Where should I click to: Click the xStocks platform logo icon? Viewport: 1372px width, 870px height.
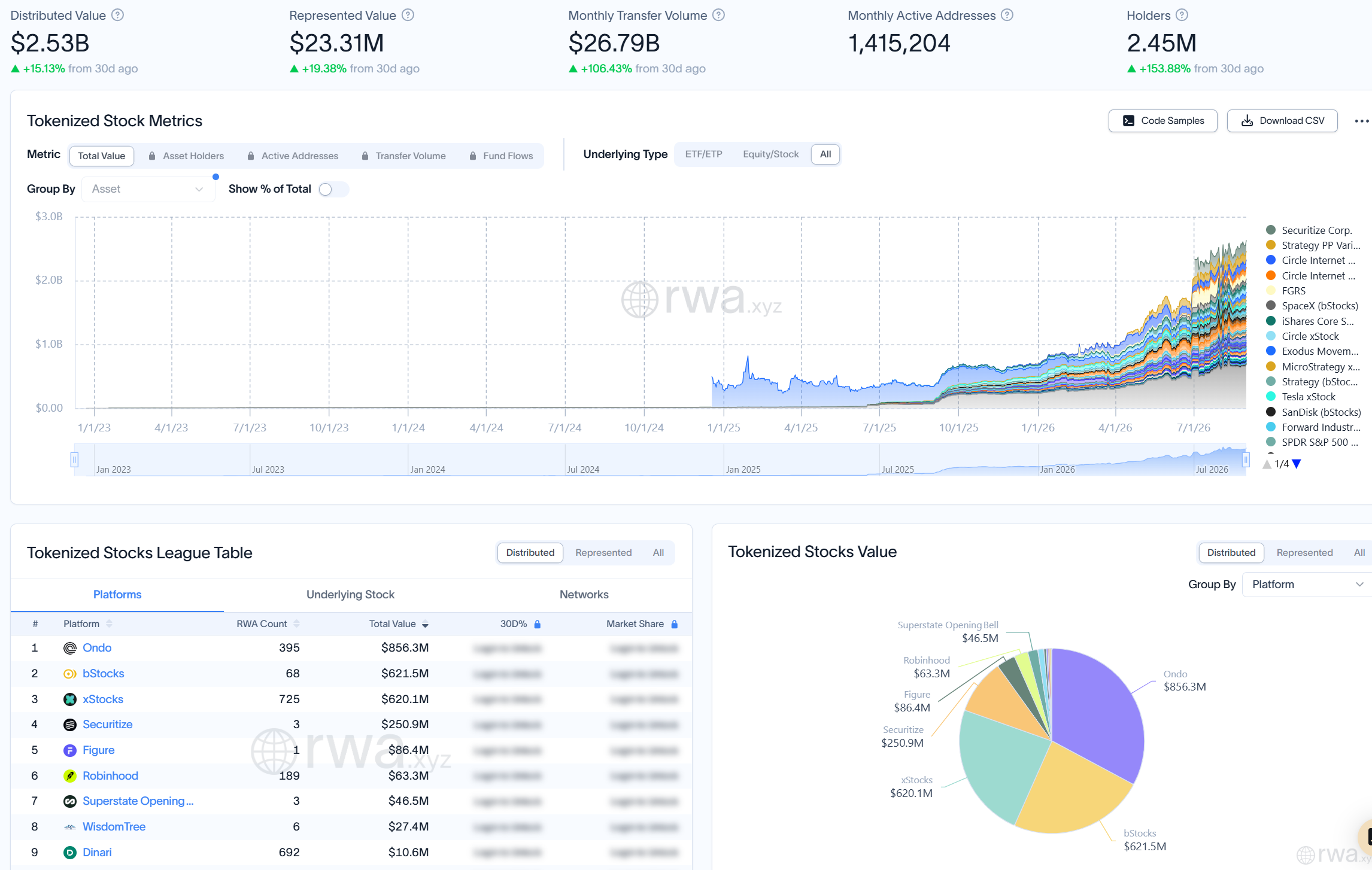(x=70, y=699)
